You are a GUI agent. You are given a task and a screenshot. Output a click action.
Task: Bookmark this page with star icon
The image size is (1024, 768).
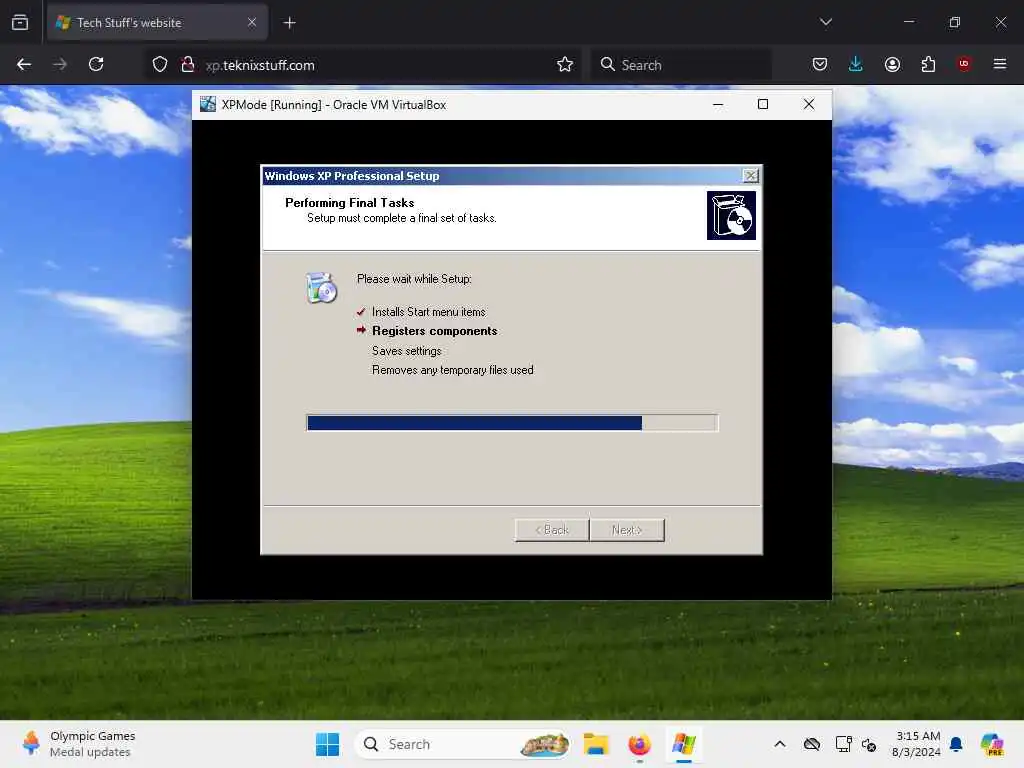(565, 64)
